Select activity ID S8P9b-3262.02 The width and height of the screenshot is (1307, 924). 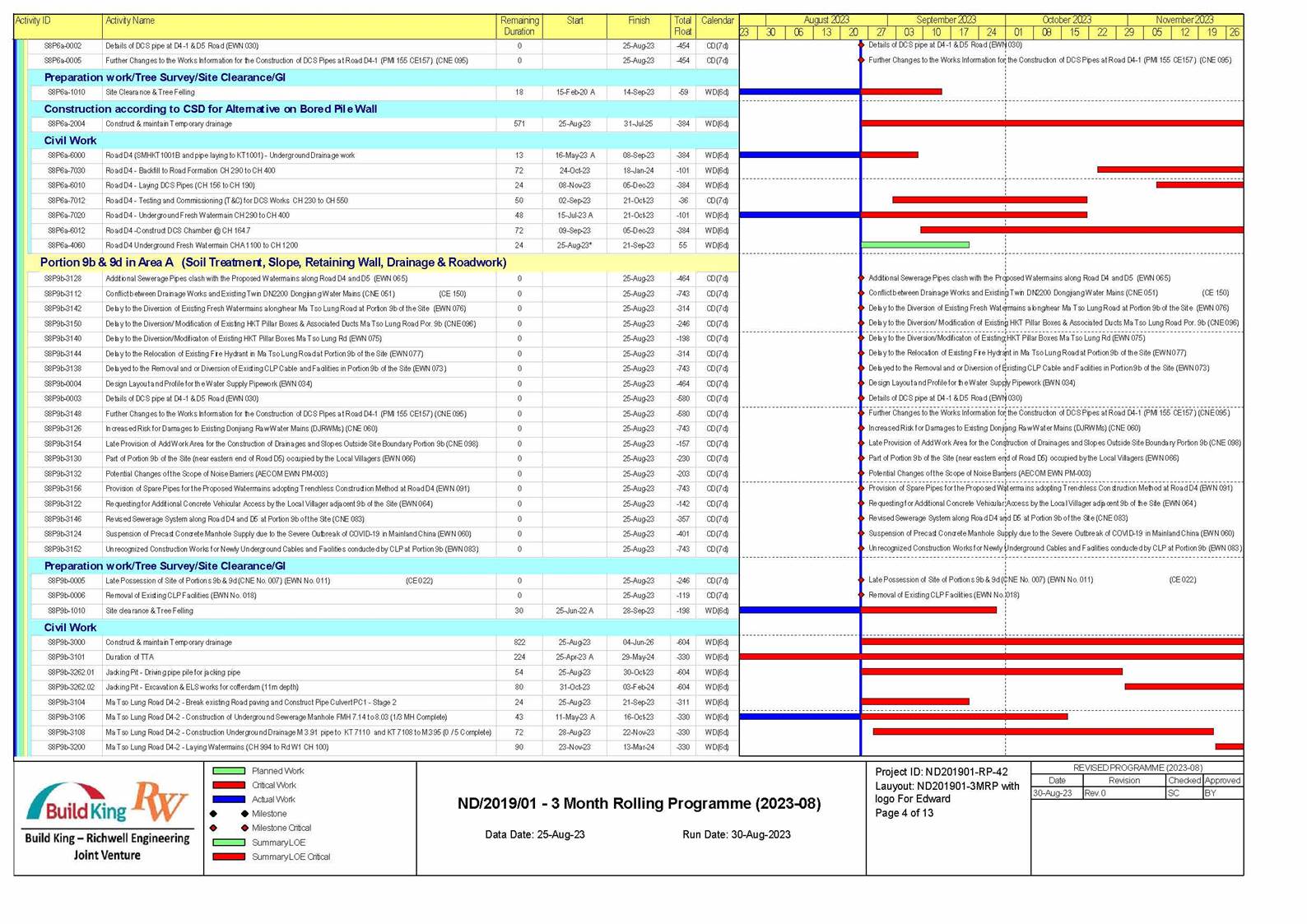click(x=72, y=687)
